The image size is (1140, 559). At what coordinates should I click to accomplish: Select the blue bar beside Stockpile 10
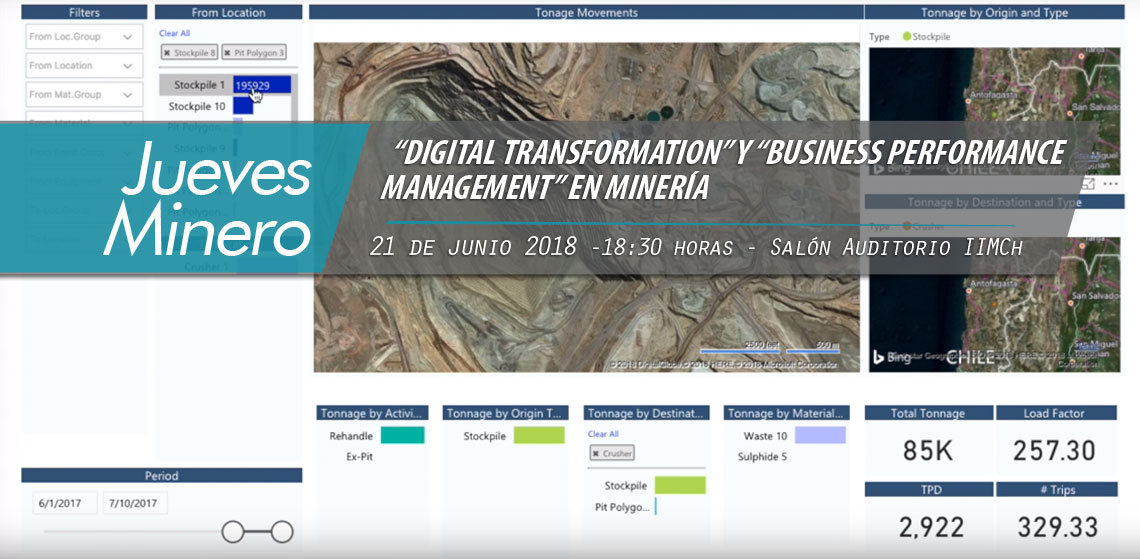click(x=243, y=106)
